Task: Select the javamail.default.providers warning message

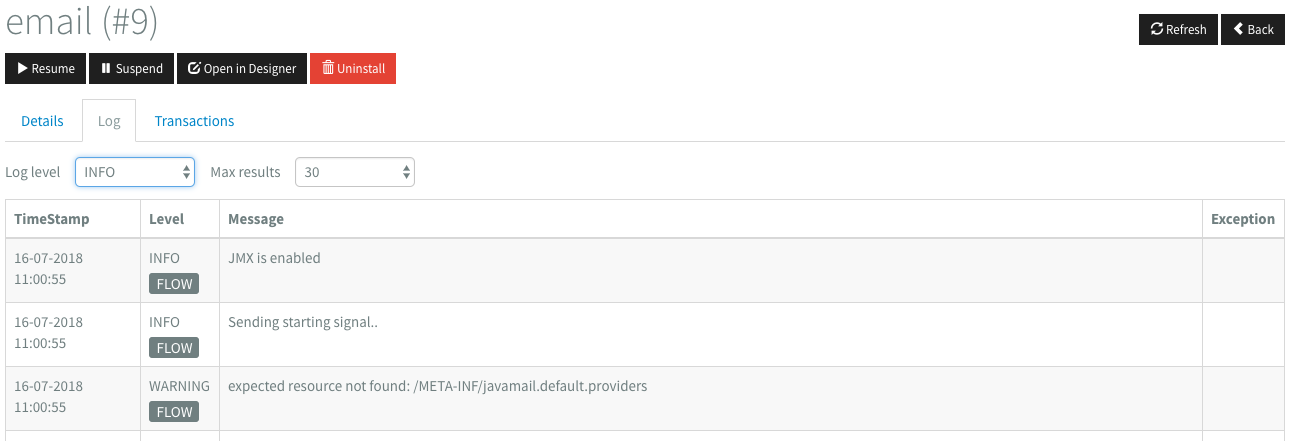Action: click(x=438, y=386)
